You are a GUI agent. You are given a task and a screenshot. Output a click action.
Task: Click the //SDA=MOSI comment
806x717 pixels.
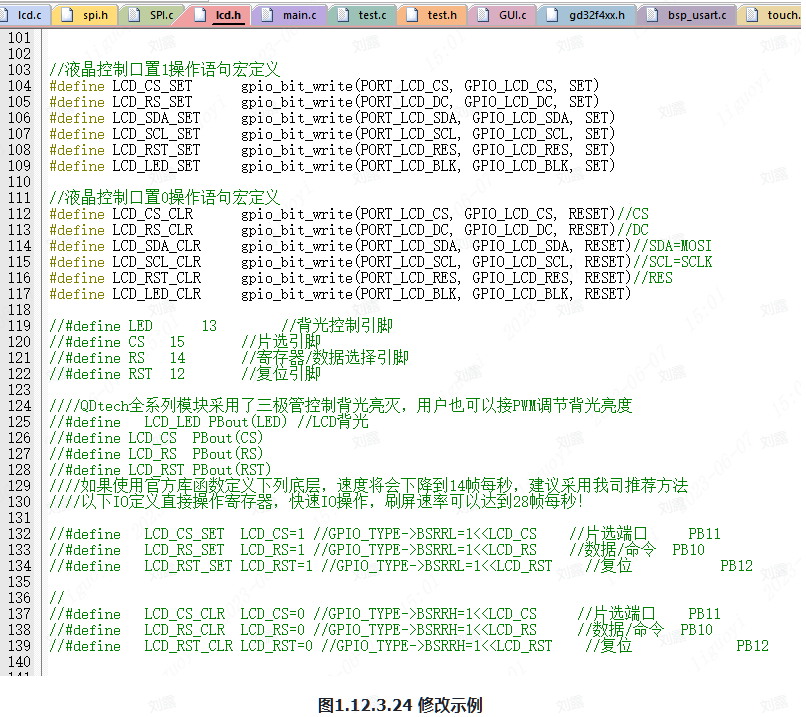pyautogui.click(x=672, y=246)
